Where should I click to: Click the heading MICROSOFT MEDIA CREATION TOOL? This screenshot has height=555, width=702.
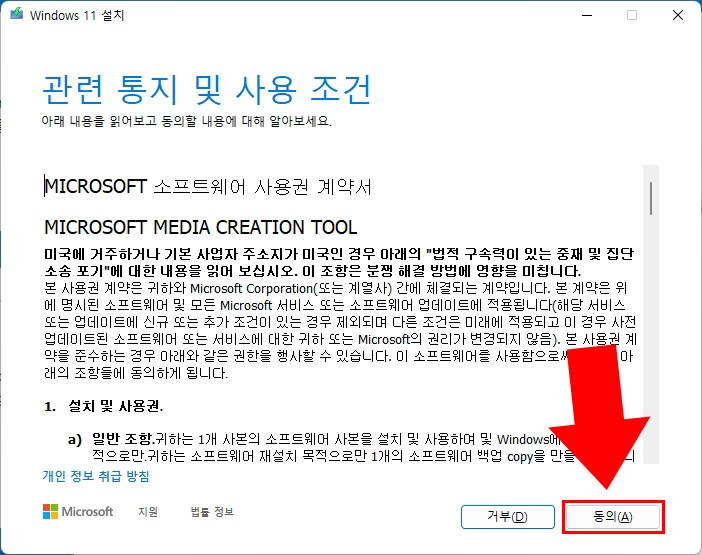tap(201, 227)
